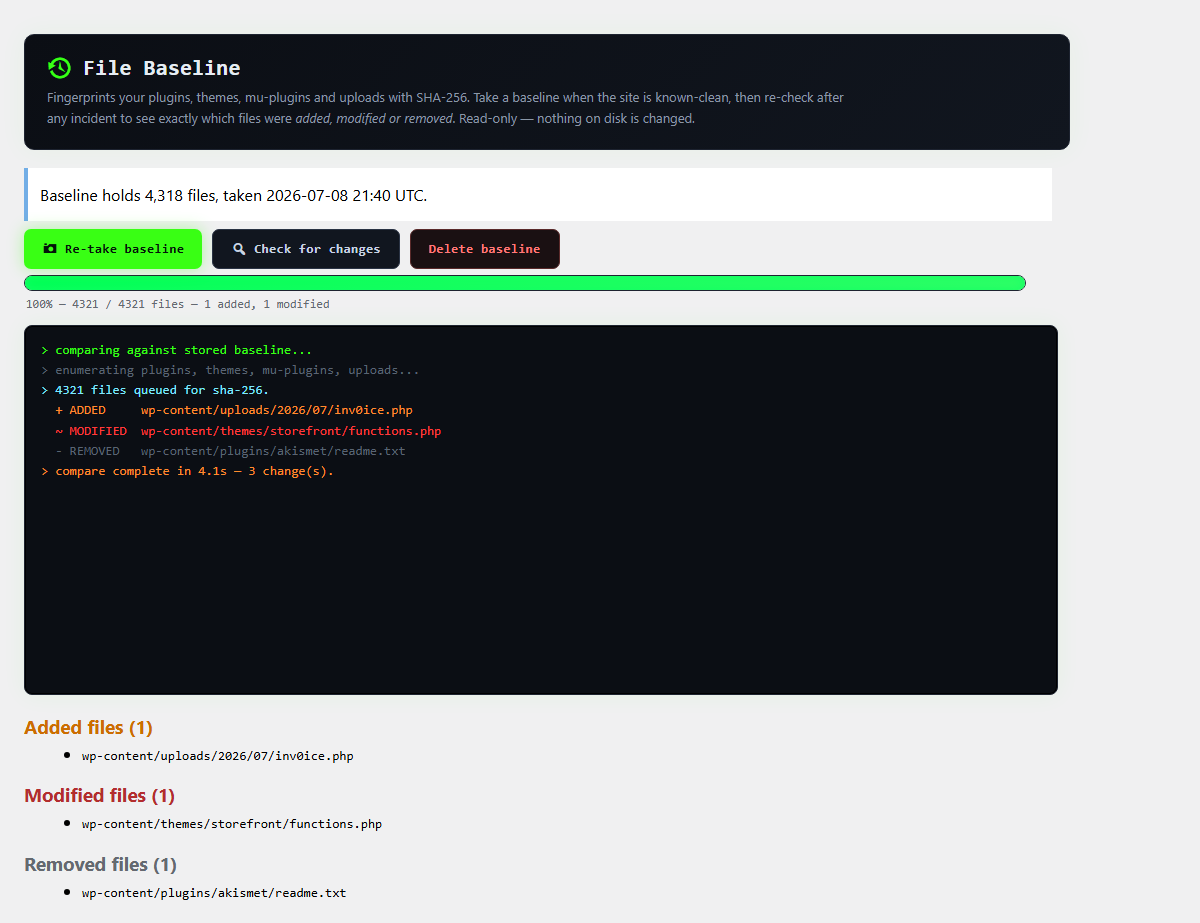Image resolution: width=1200 pixels, height=923 pixels.
Task: Click the progress status text '100% — 4321 / 4321 files'
Action: (177, 304)
